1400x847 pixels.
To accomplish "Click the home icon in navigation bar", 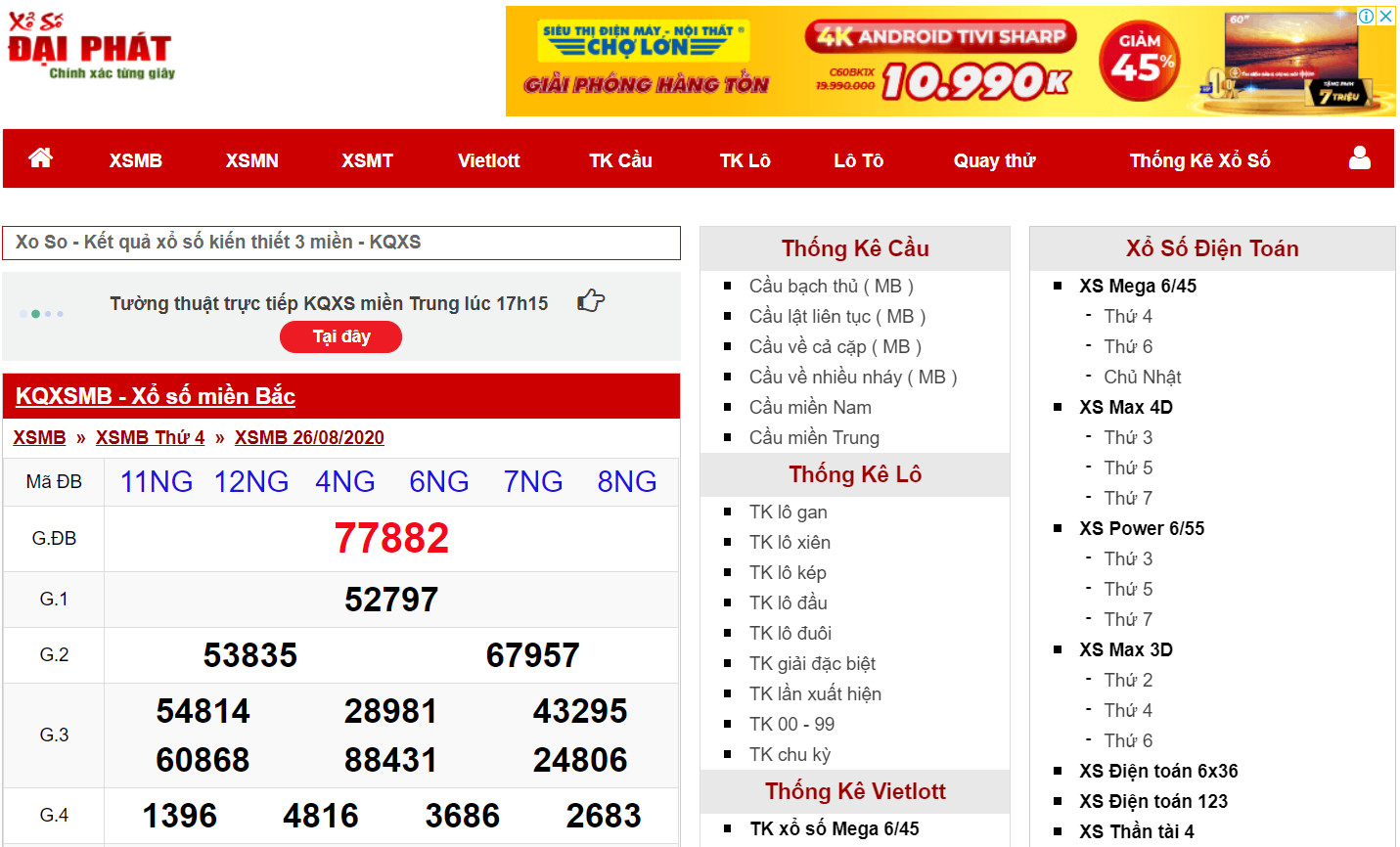I will pos(40,158).
